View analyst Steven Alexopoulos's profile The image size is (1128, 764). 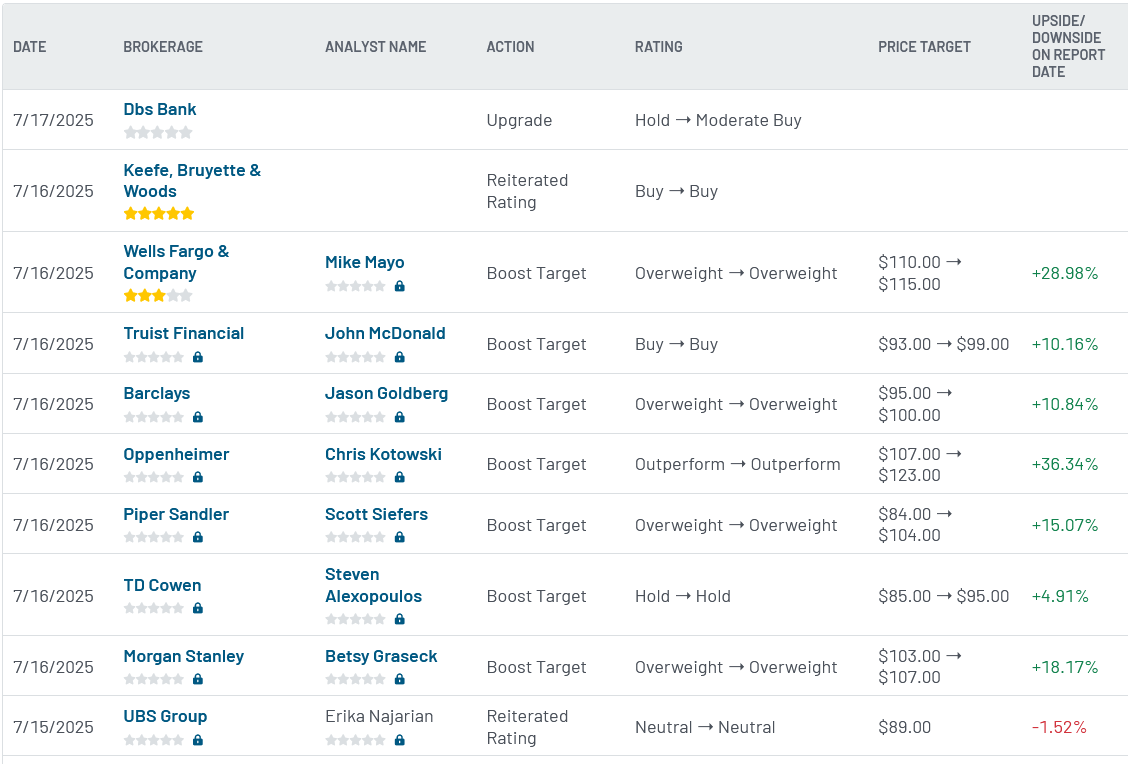pos(373,586)
